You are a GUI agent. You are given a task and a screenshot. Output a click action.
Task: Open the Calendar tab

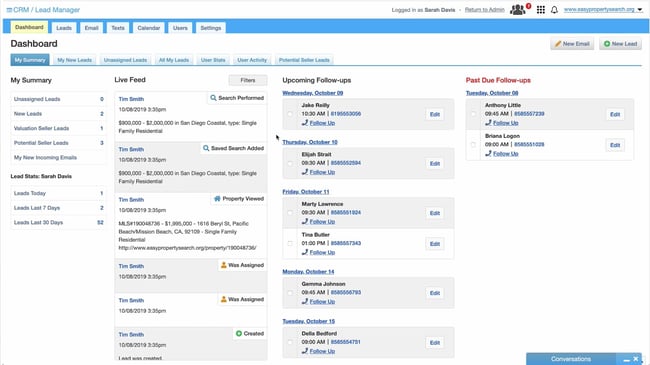[148, 28]
